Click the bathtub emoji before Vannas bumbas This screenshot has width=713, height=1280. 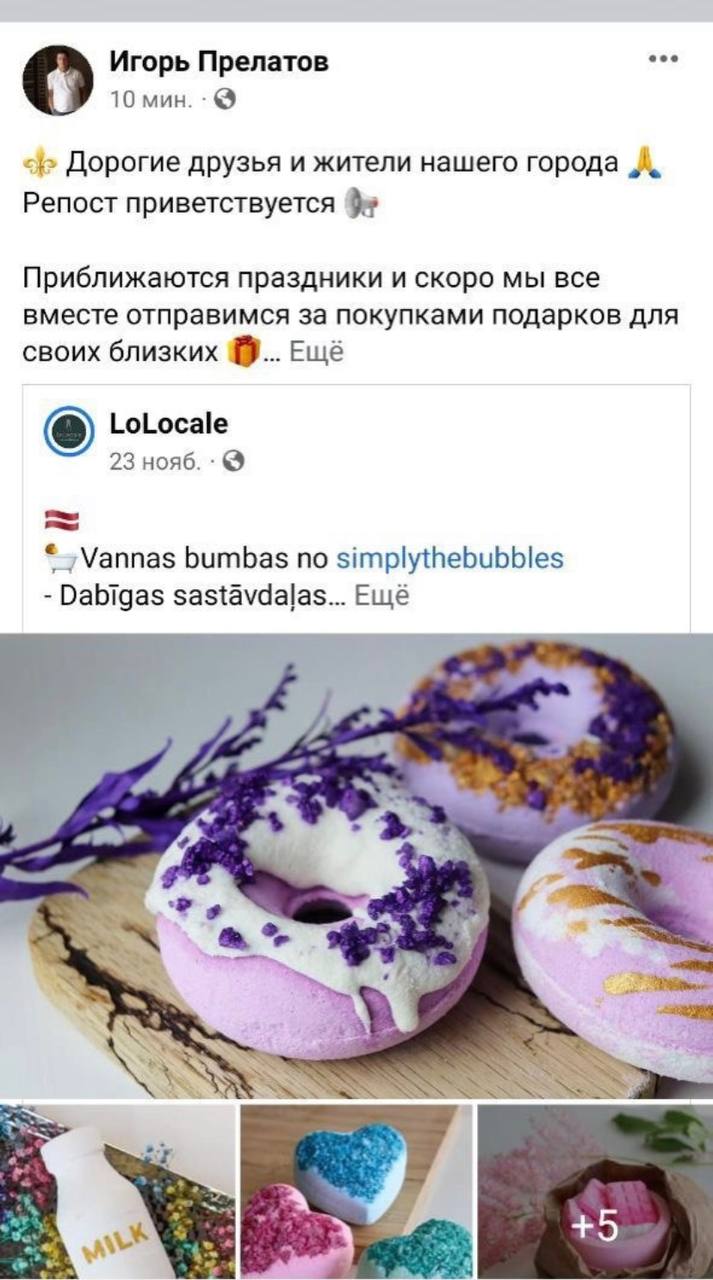[x=62, y=557]
